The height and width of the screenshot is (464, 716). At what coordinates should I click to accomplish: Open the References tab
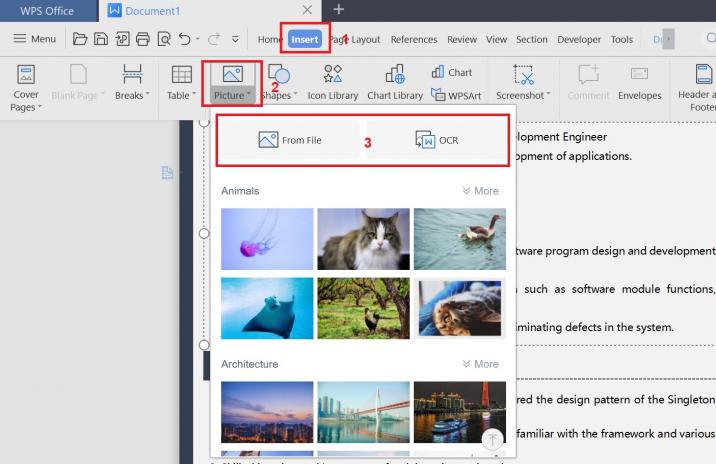pos(414,39)
